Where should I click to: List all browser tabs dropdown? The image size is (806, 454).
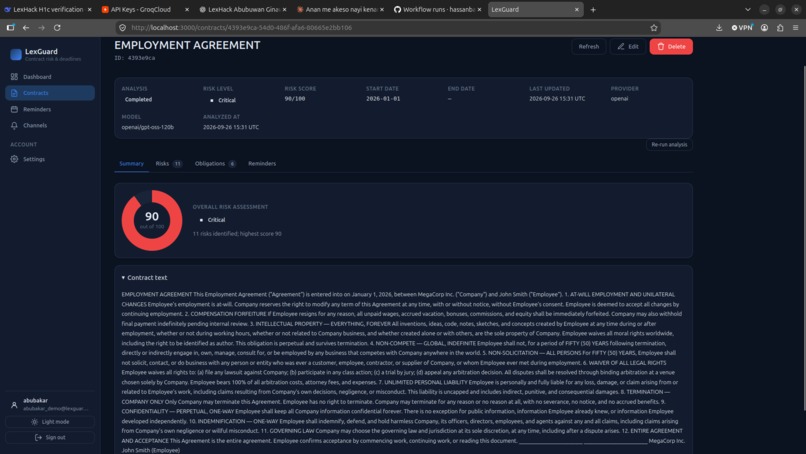(748, 9)
